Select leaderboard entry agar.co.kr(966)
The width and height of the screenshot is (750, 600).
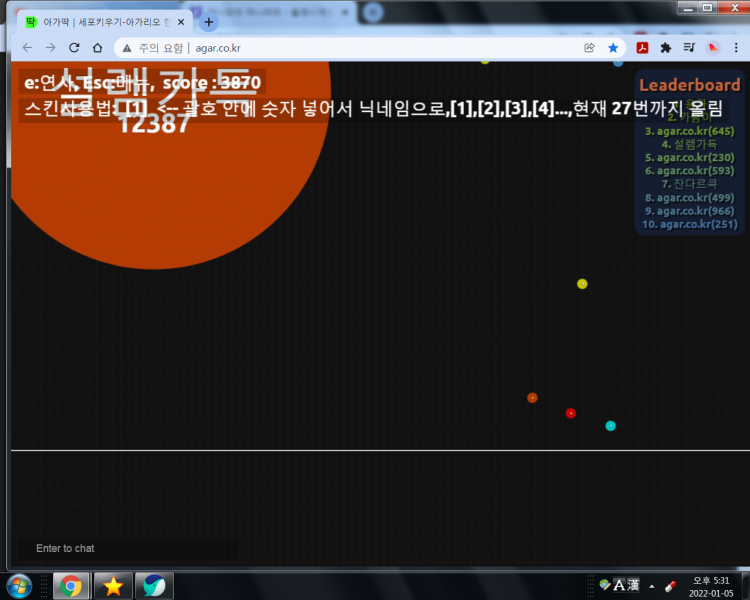click(x=689, y=211)
